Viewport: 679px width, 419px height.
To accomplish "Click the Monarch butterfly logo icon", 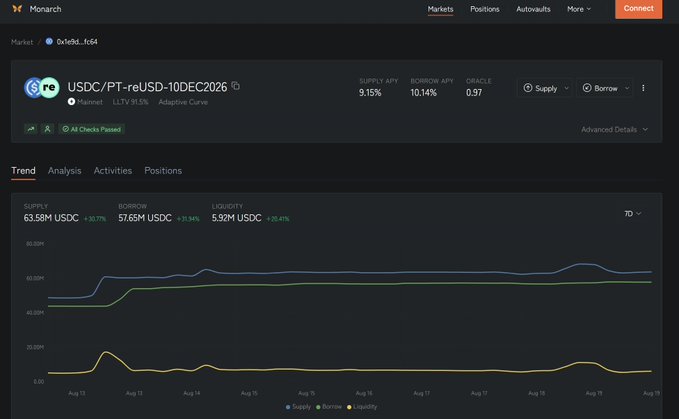I will tap(17, 9).
